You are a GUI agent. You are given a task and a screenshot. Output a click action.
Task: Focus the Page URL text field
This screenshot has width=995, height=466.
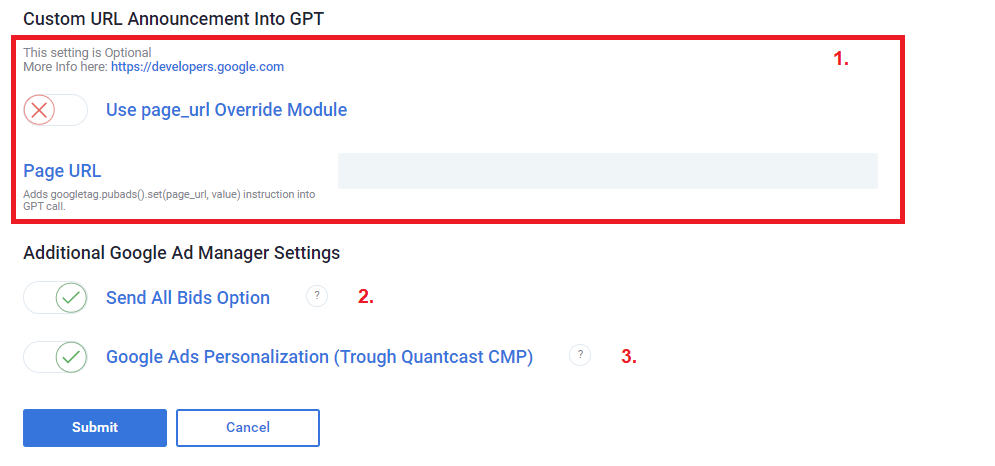607,171
